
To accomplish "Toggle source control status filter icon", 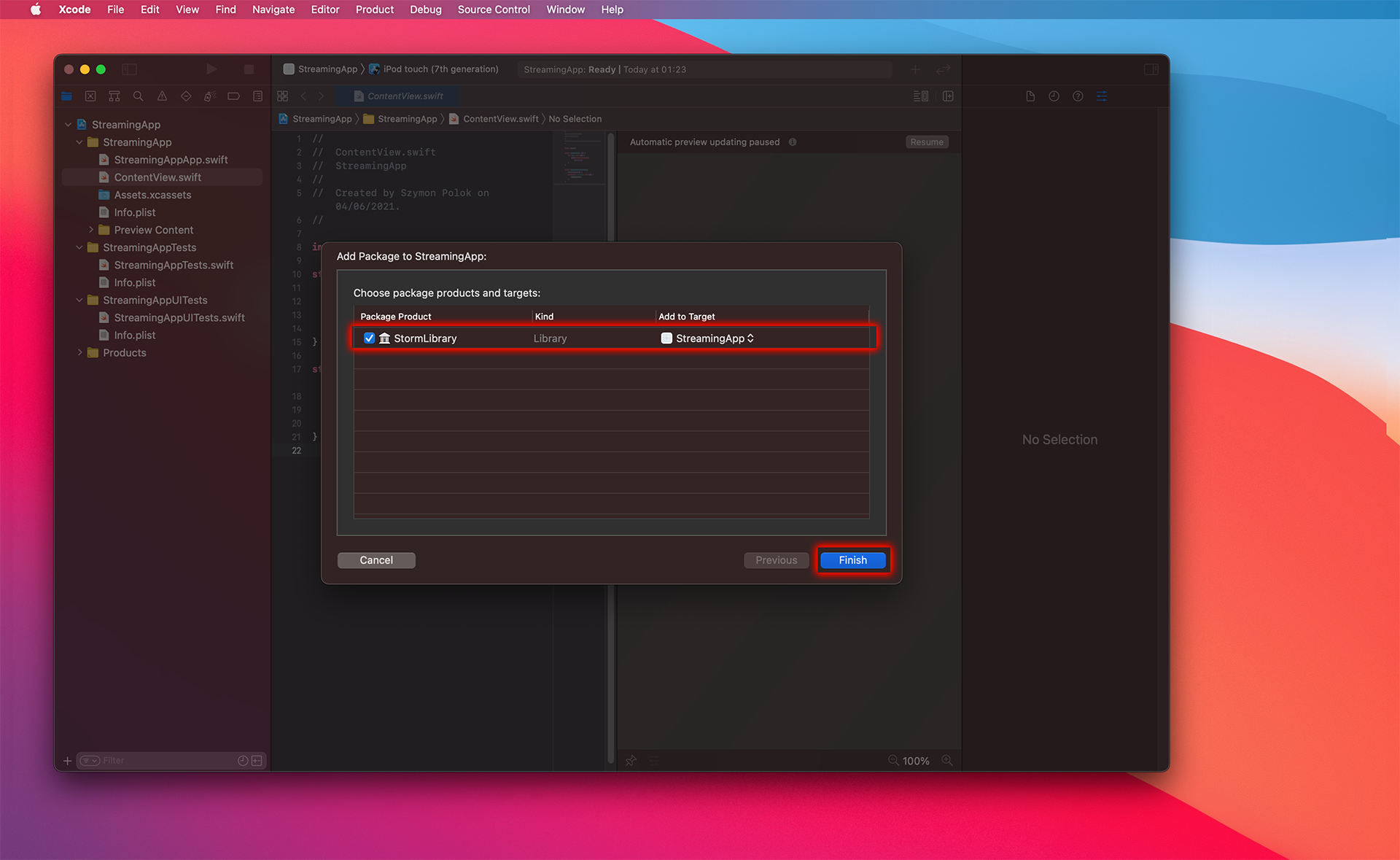I will (x=257, y=761).
